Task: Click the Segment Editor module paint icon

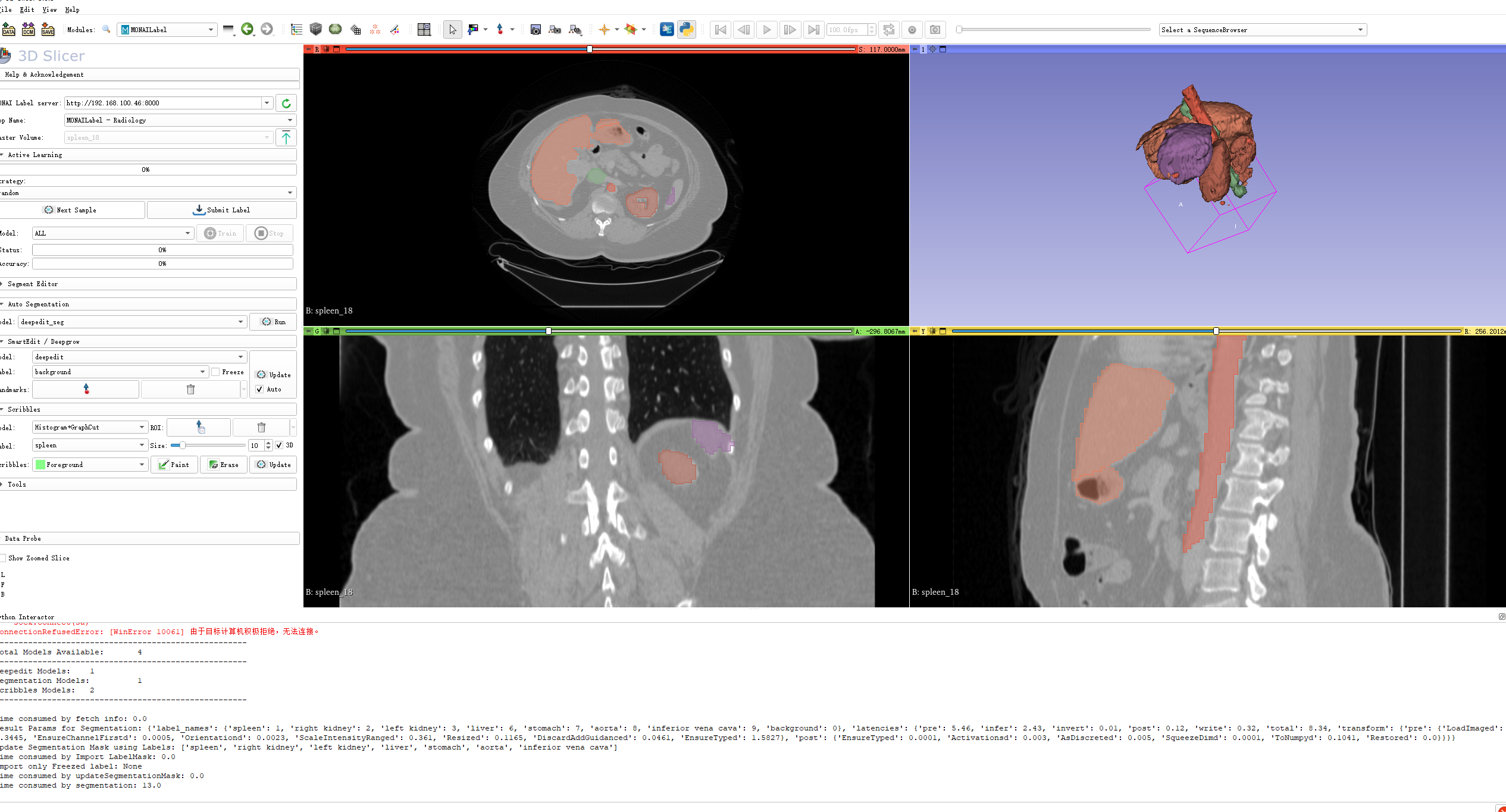Action: coord(394,29)
